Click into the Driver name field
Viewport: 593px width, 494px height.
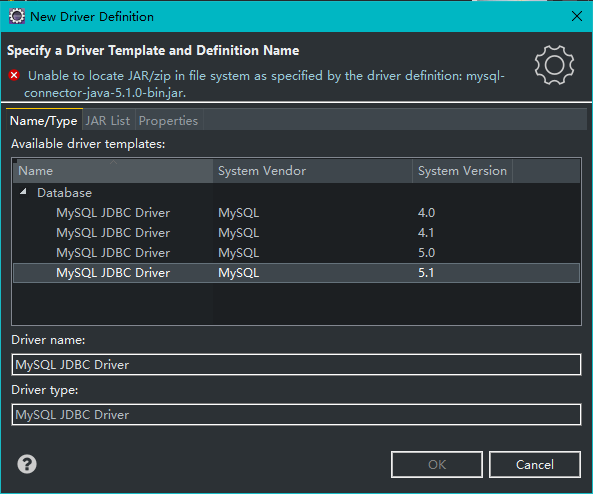[x=296, y=365]
